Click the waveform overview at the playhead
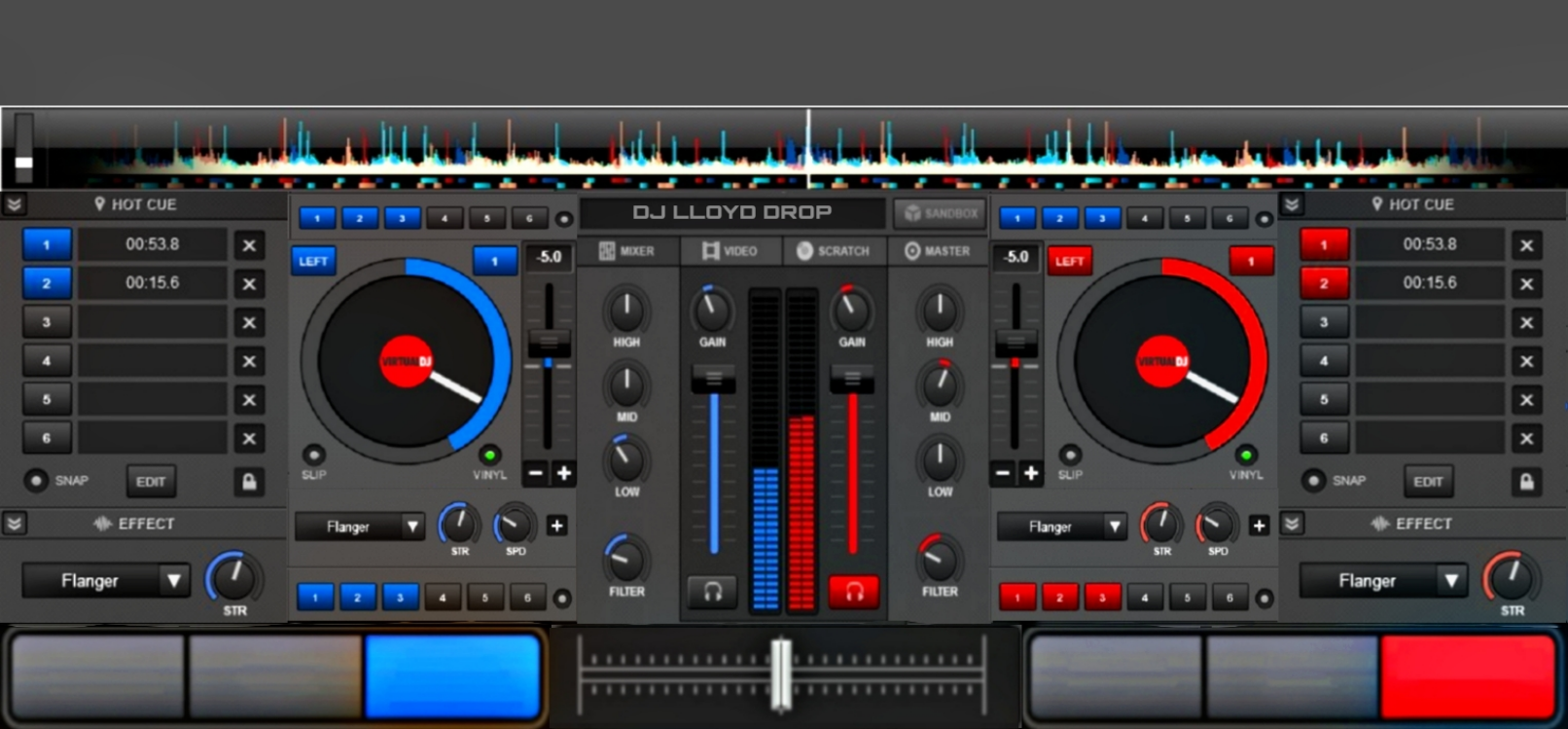 (808, 147)
